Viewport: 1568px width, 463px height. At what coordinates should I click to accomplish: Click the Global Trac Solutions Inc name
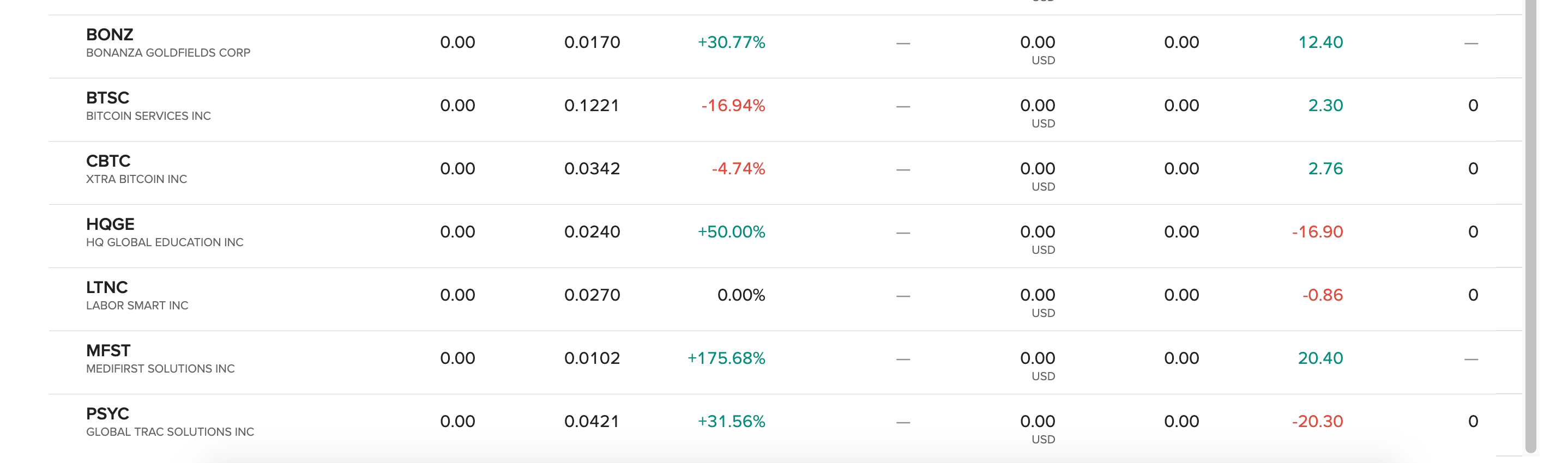pos(170,432)
